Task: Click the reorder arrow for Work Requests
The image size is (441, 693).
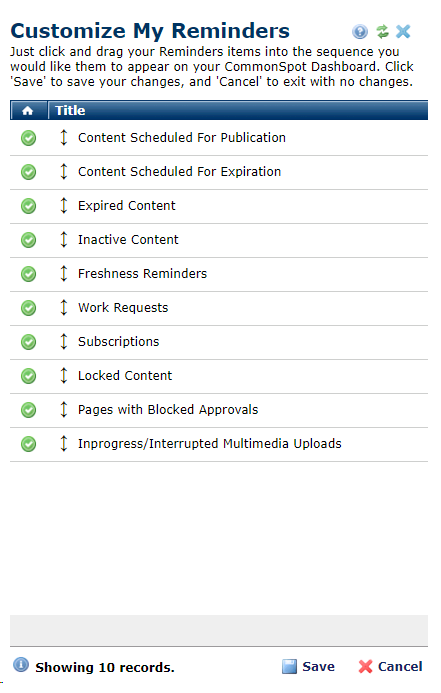Action: (64, 308)
